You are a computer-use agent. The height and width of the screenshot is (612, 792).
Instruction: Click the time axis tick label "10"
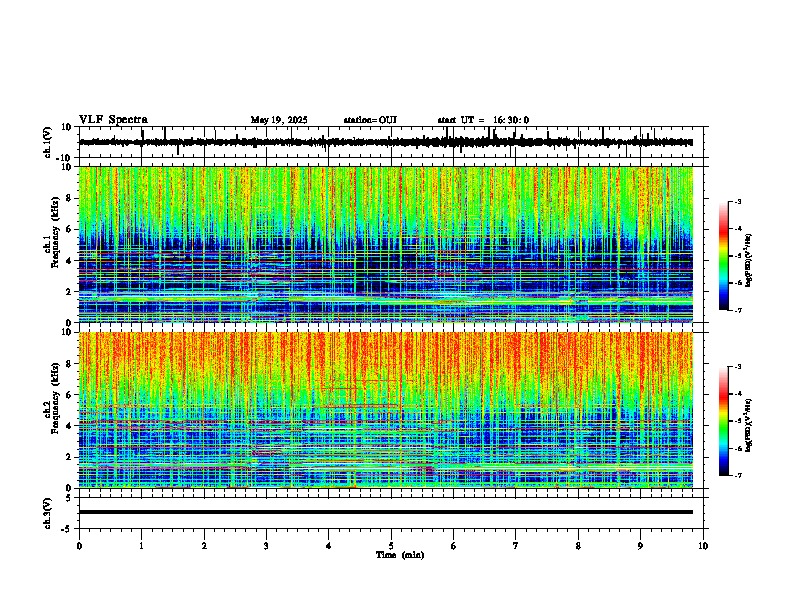(x=703, y=546)
